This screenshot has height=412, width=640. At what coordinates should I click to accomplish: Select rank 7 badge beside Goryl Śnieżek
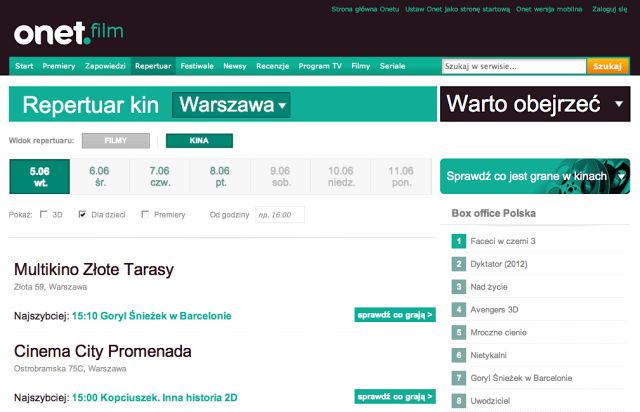coord(458,378)
